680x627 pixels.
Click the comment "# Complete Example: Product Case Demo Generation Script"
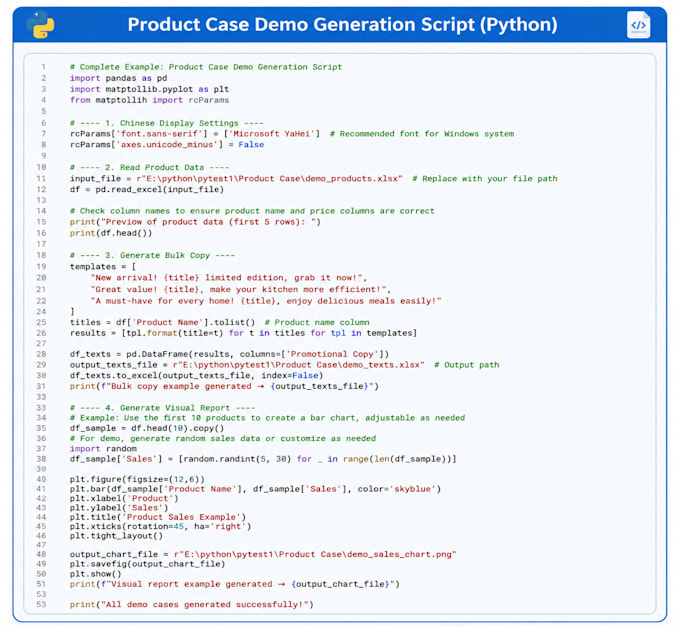pyautogui.click(x=206, y=67)
